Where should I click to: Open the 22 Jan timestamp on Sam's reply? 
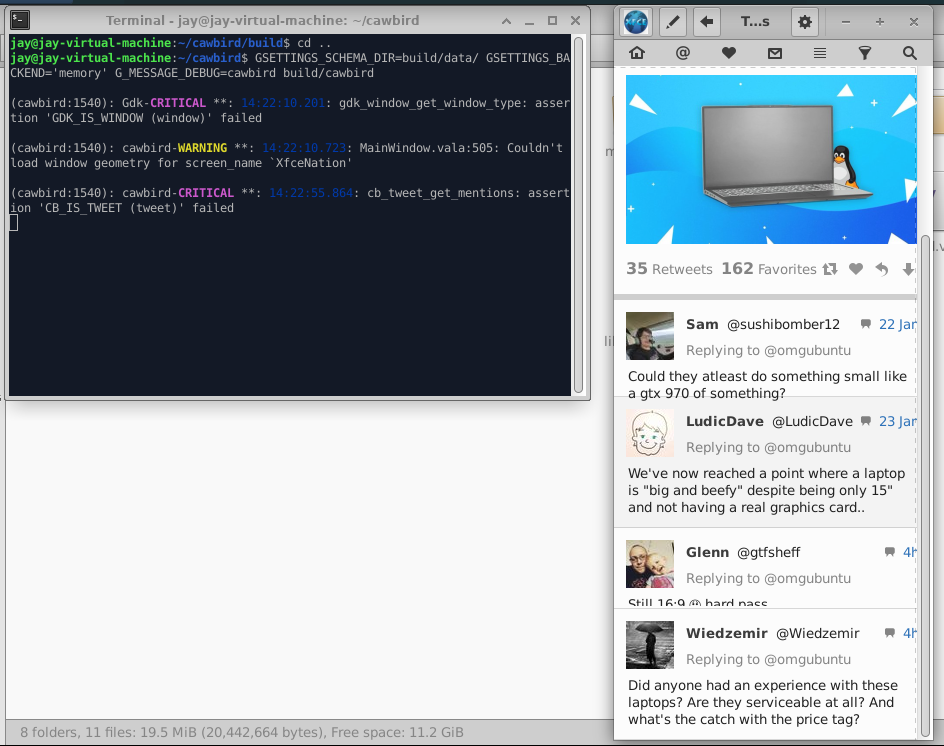point(897,325)
